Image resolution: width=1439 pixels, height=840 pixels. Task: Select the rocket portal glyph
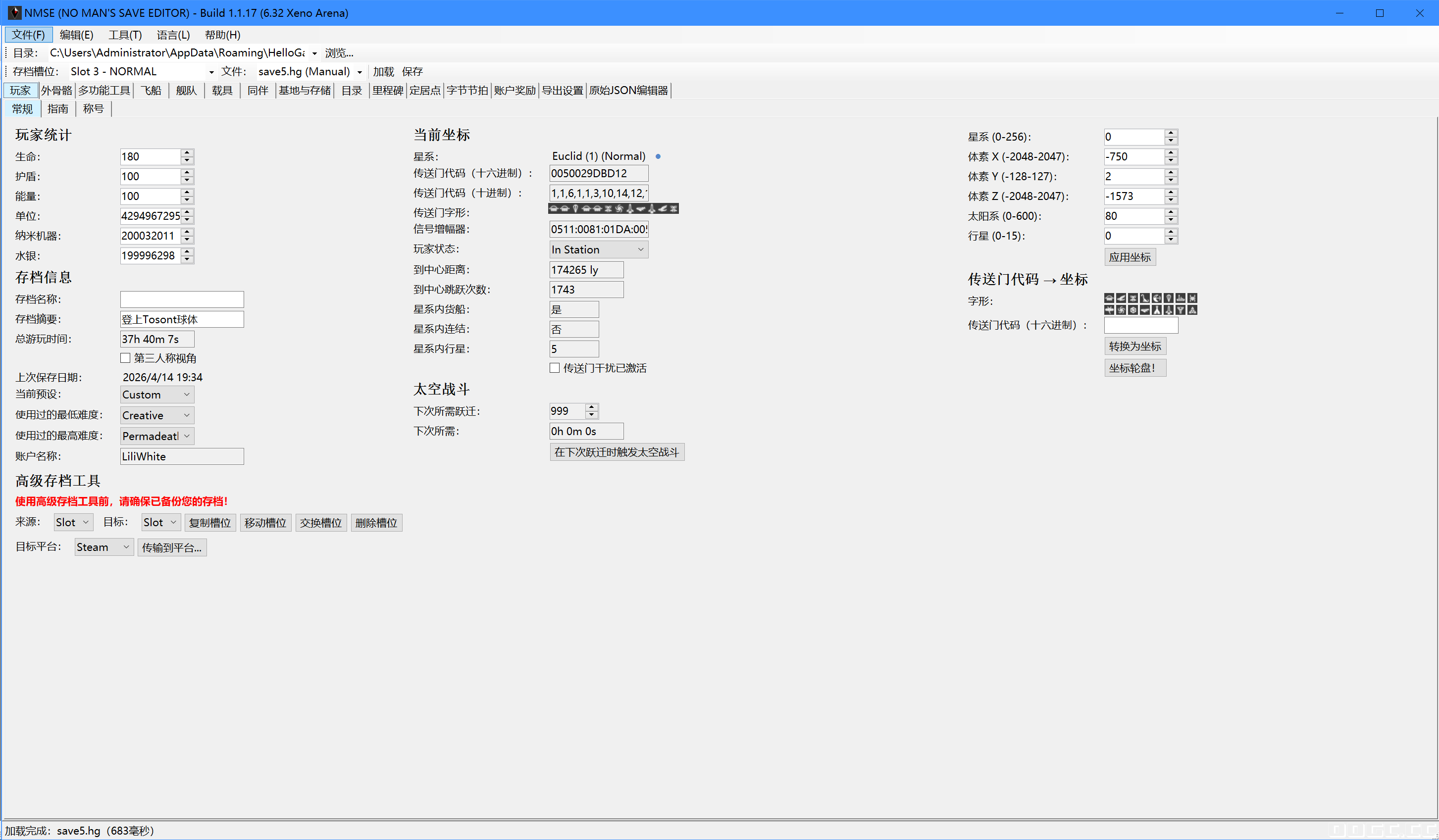click(1169, 310)
